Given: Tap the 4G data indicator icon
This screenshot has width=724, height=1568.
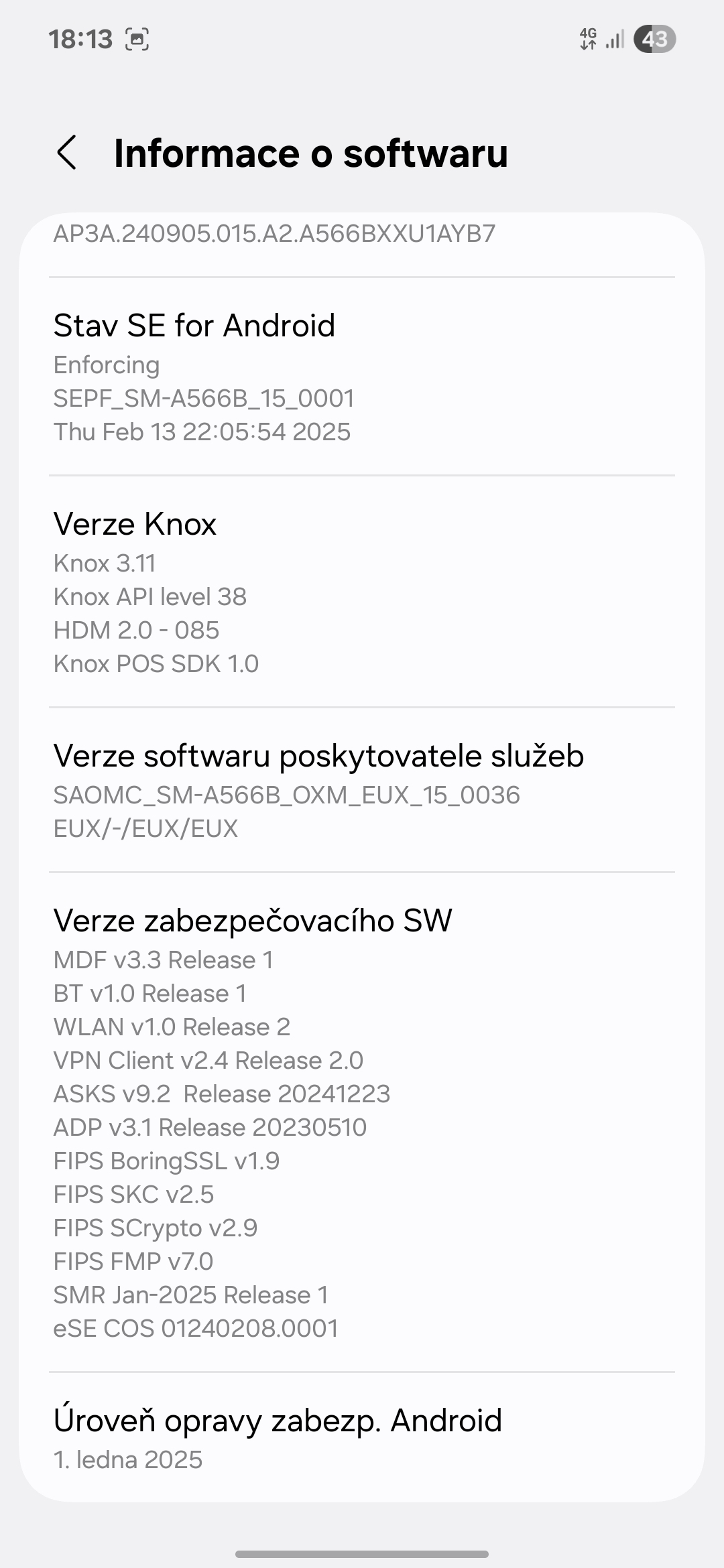Looking at the screenshot, I should pos(588,39).
